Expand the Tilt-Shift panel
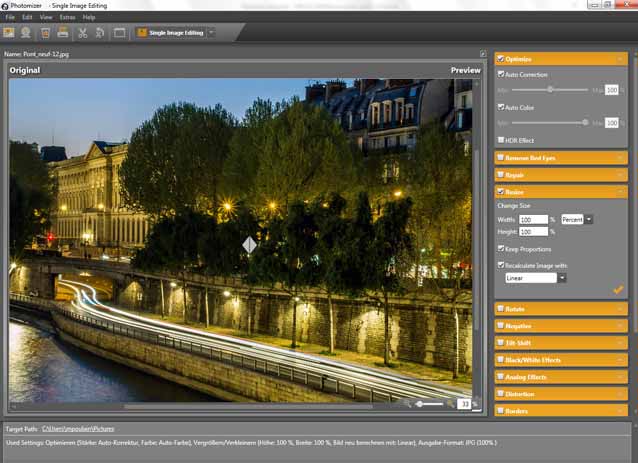 point(560,343)
